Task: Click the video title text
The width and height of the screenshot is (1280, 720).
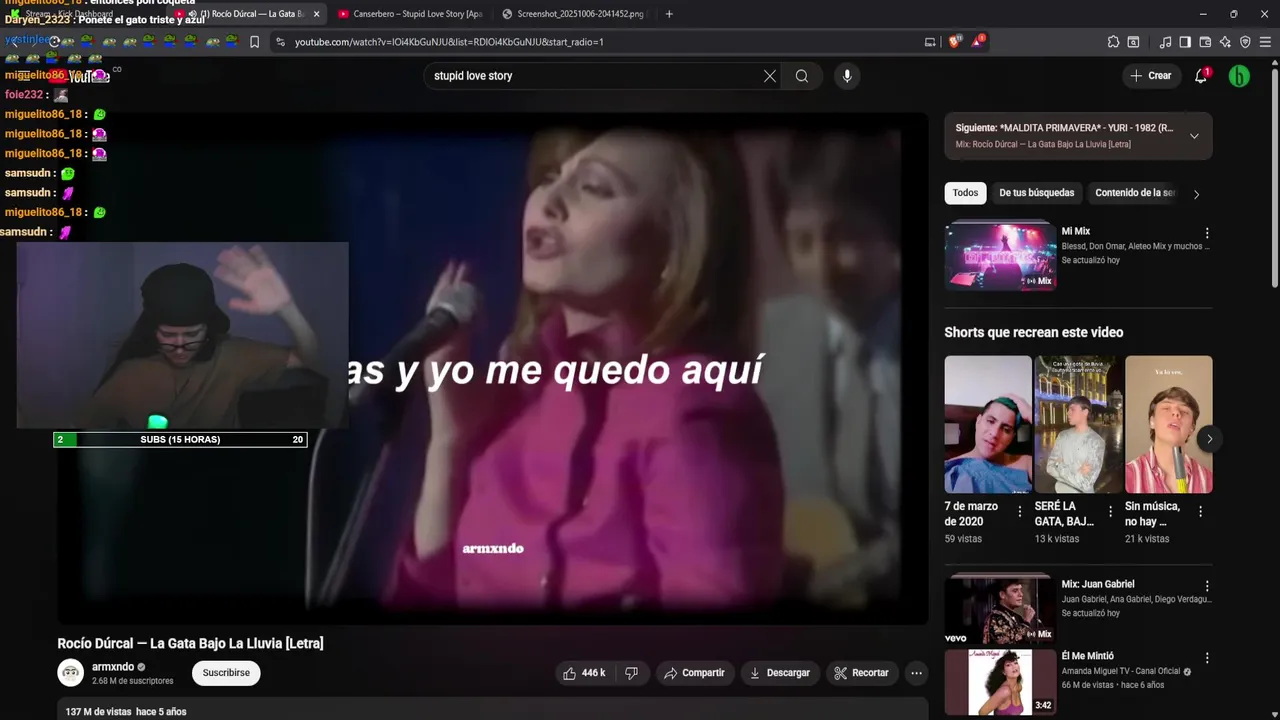Action: pos(190,643)
